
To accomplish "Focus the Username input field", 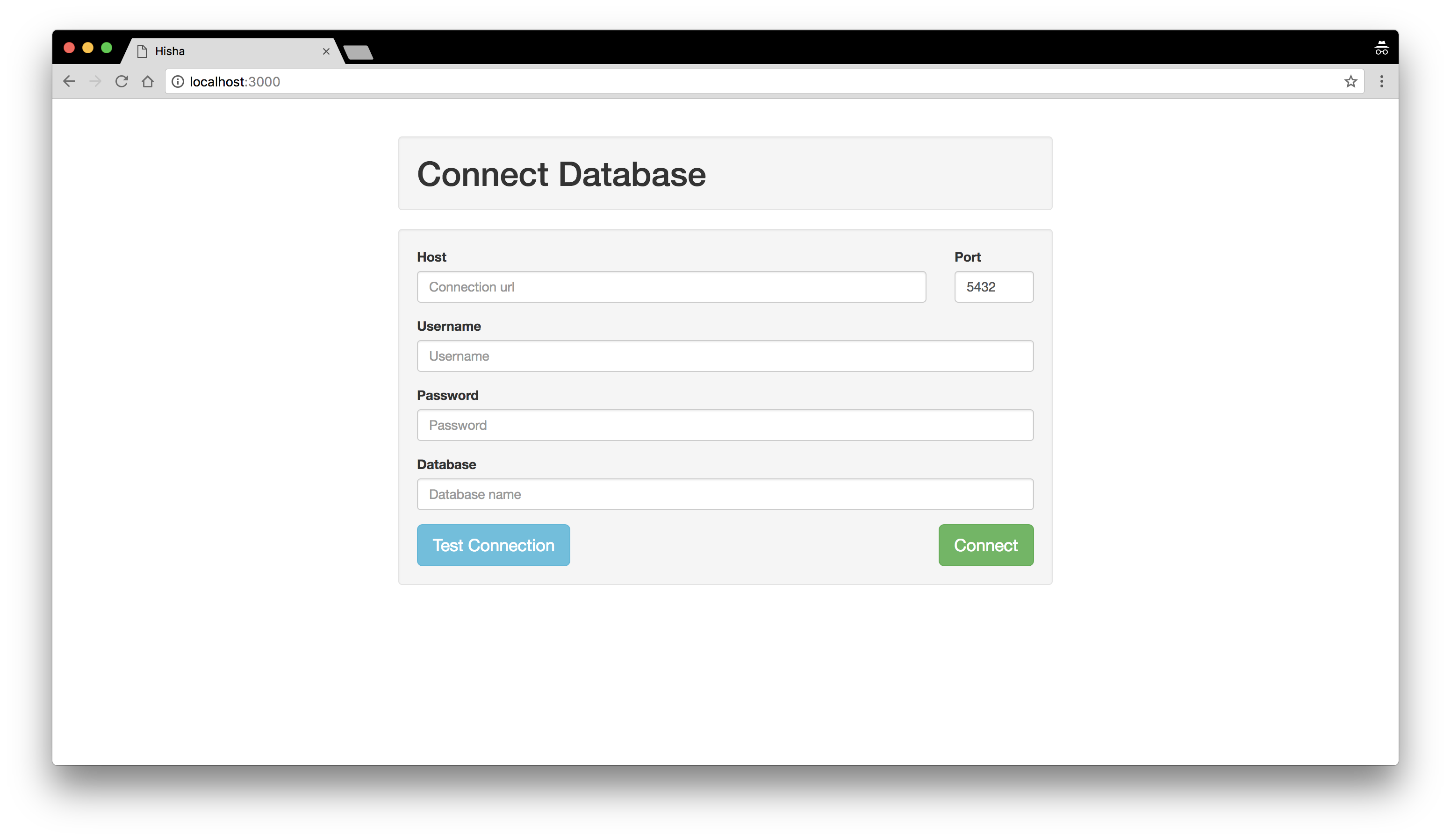I will (x=725, y=356).
